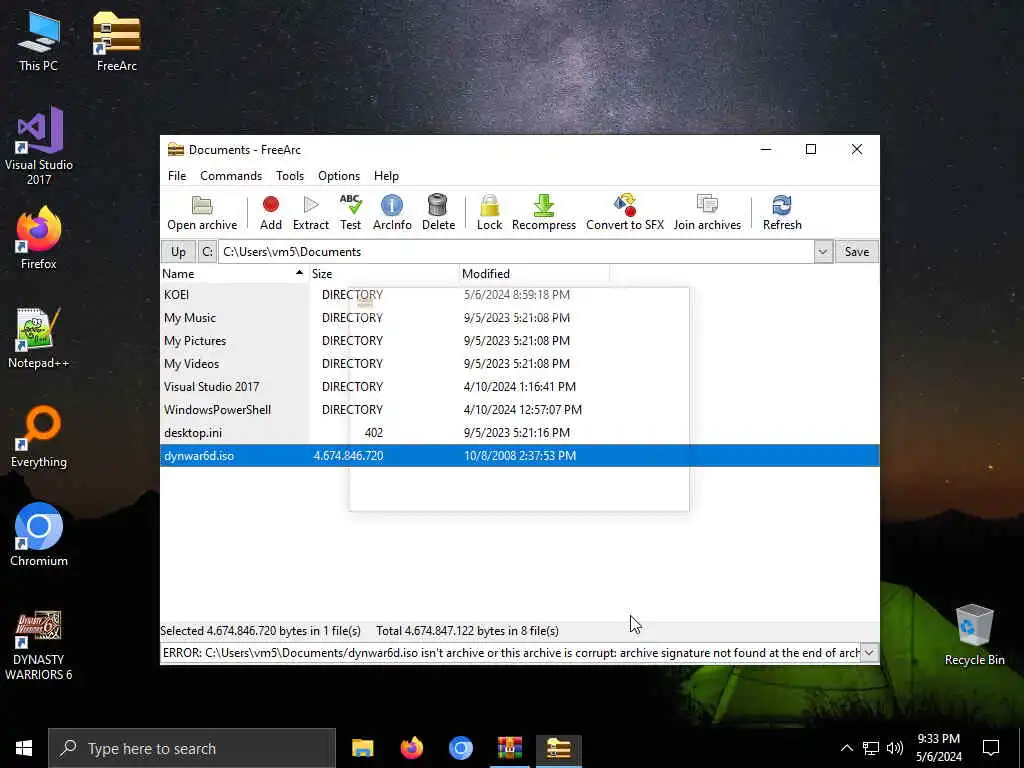The width and height of the screenshot is (1024, 768).
Task: Click the taskbar clock and date
Action: (x=938, y=748)
